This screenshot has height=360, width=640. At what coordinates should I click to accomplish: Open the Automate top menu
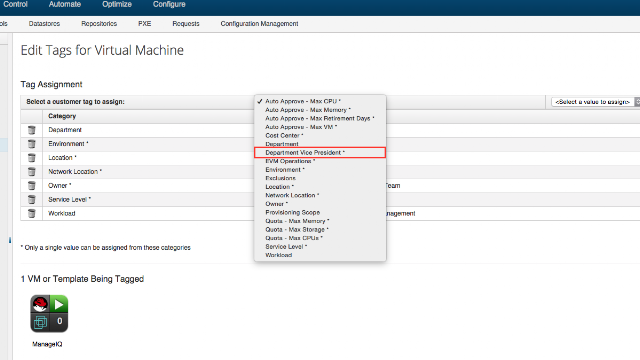(65, 4)
